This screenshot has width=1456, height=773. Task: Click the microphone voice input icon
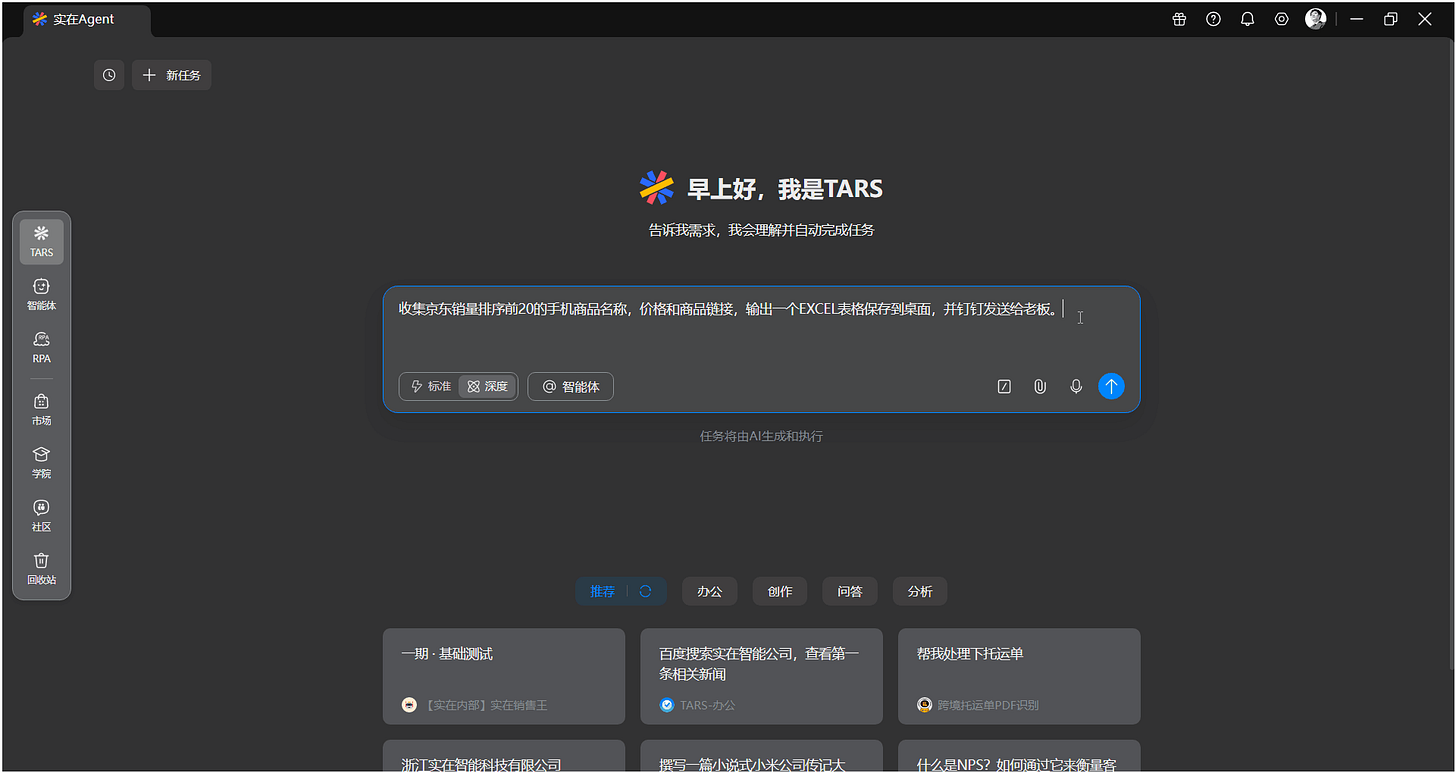click(1076, 386)
